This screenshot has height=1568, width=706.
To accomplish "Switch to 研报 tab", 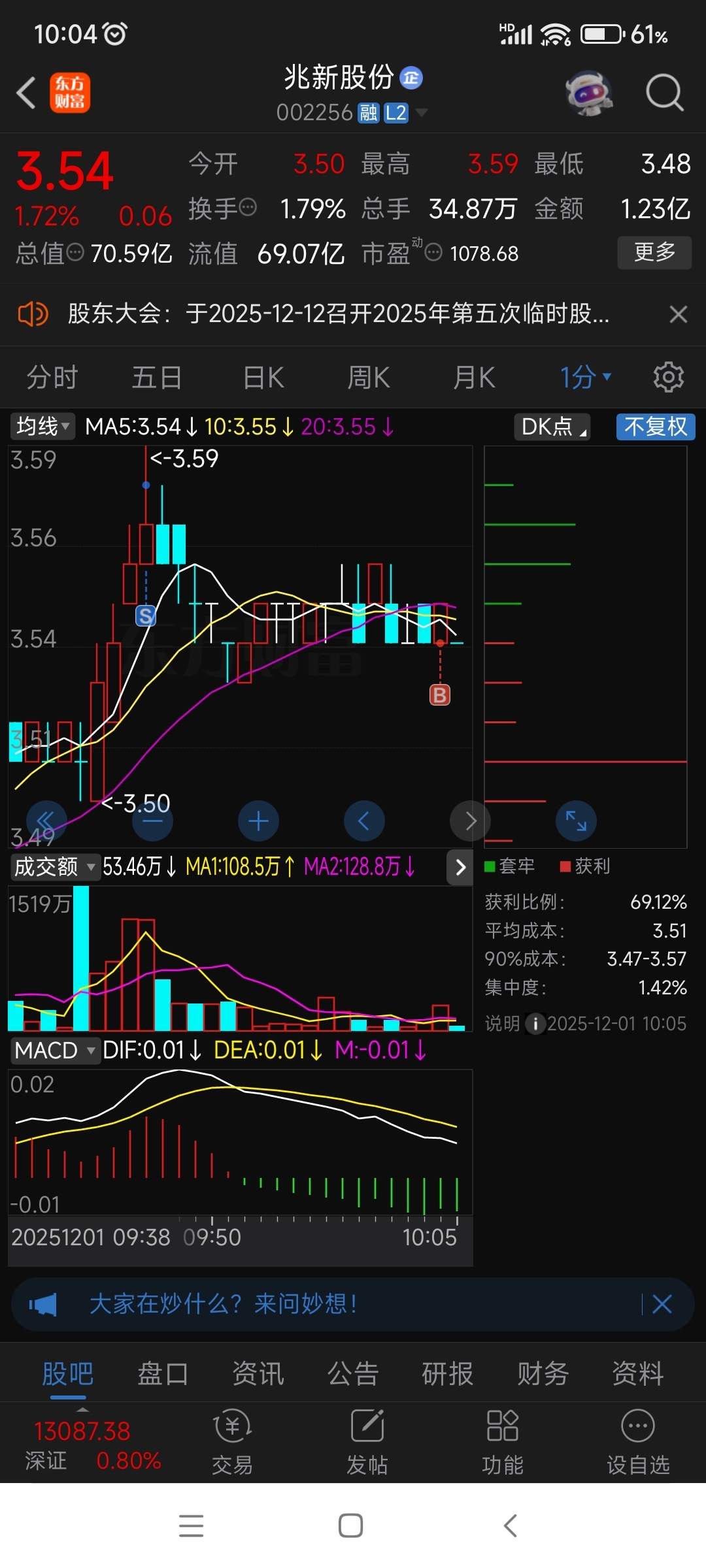I will tap(448, 1373).
